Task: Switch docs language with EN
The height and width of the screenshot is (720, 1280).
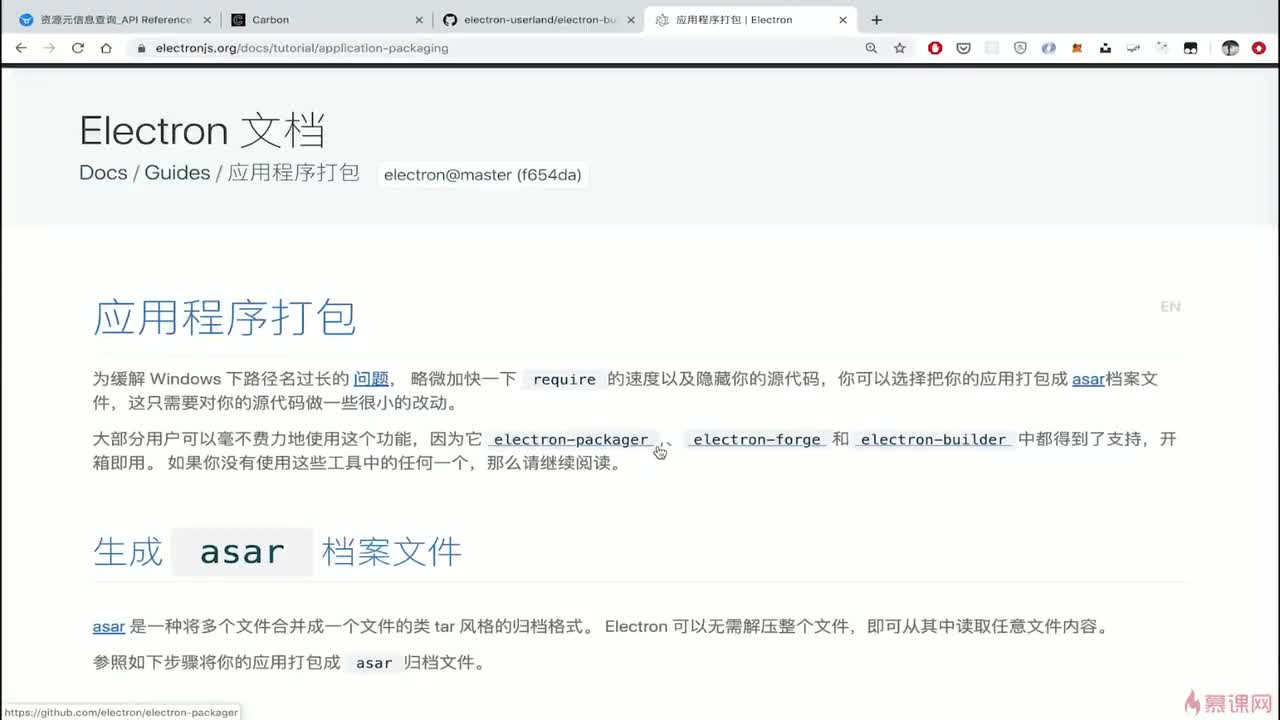Action: tap(1170, 307)
